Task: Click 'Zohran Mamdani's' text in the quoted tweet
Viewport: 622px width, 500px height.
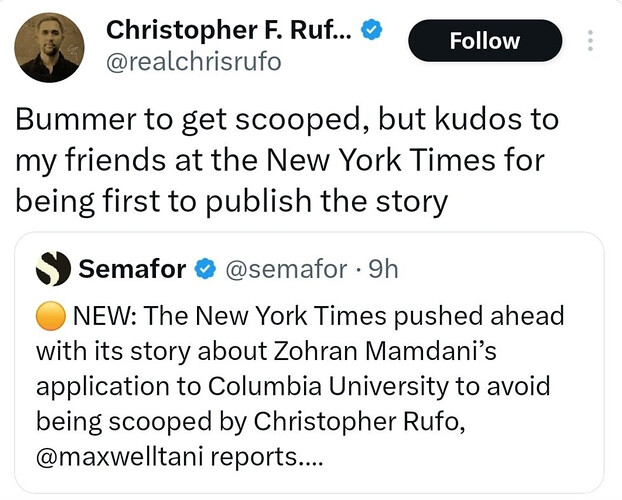Action: 385,351
